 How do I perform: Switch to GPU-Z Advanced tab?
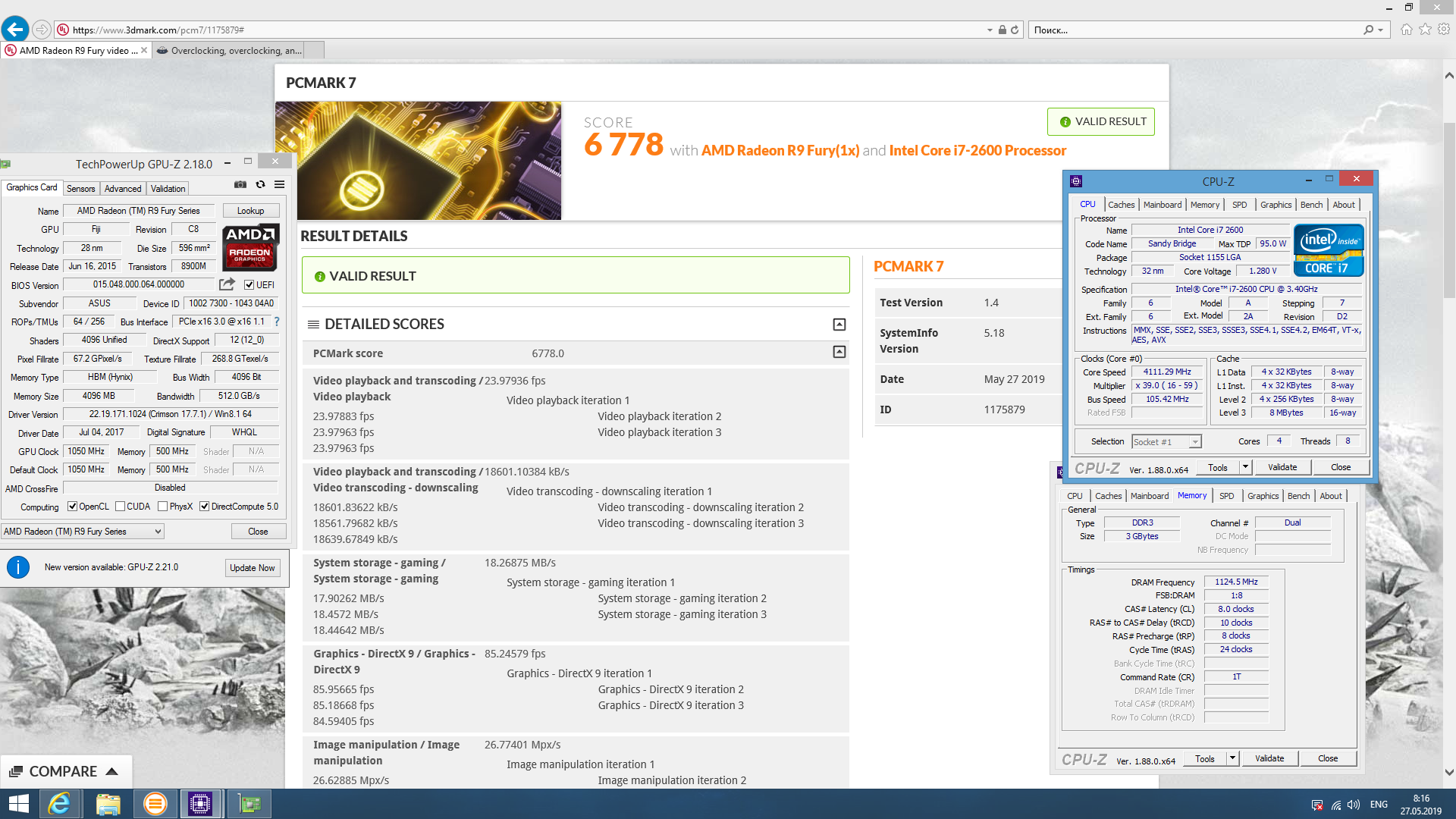coord(123,189)
